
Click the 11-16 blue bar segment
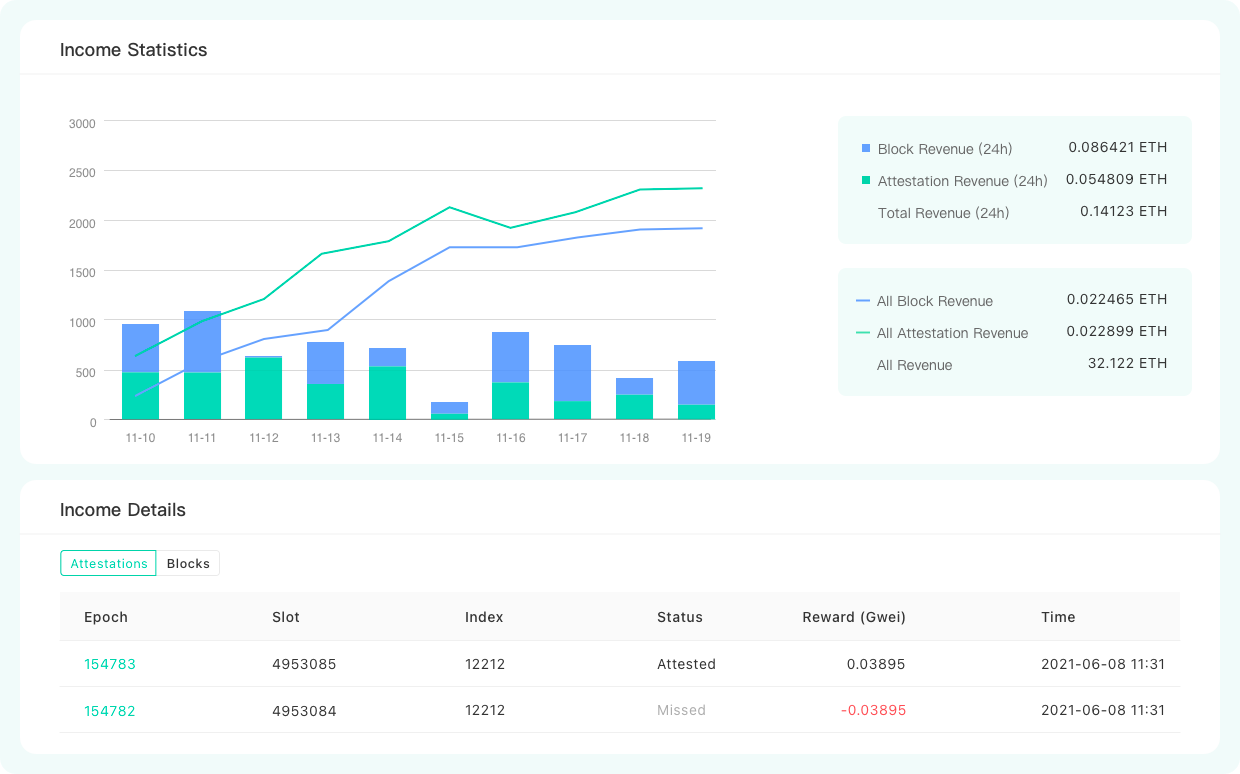(x=511, y=356)
